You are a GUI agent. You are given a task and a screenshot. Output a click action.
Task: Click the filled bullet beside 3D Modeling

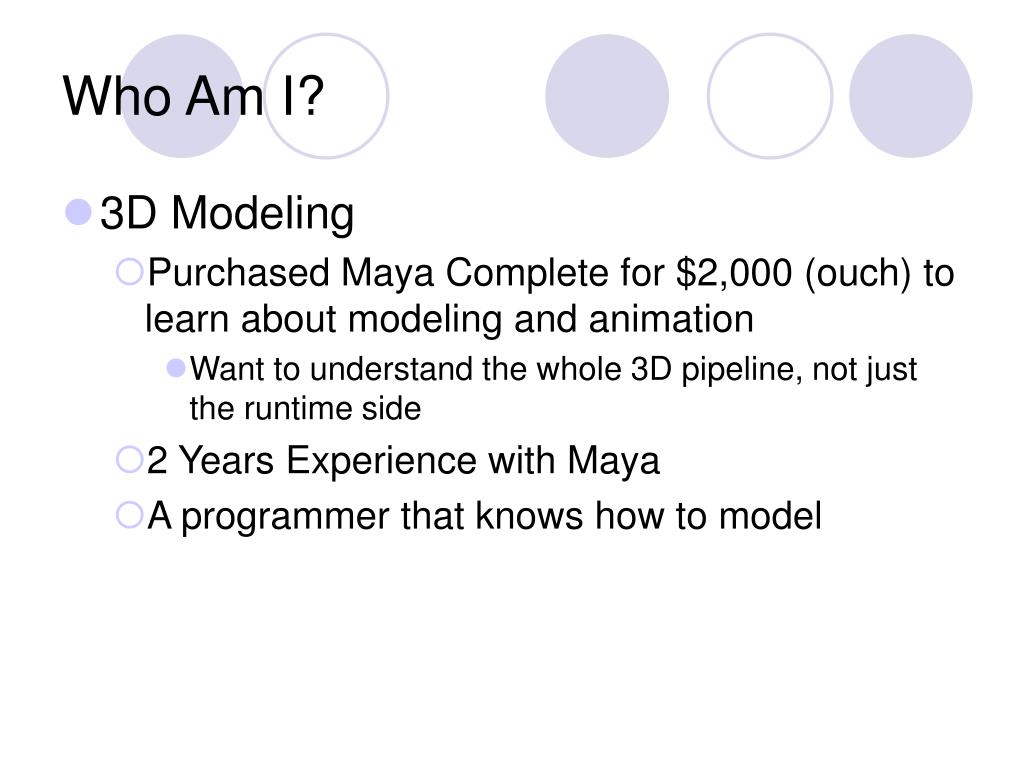pos(78,212)
